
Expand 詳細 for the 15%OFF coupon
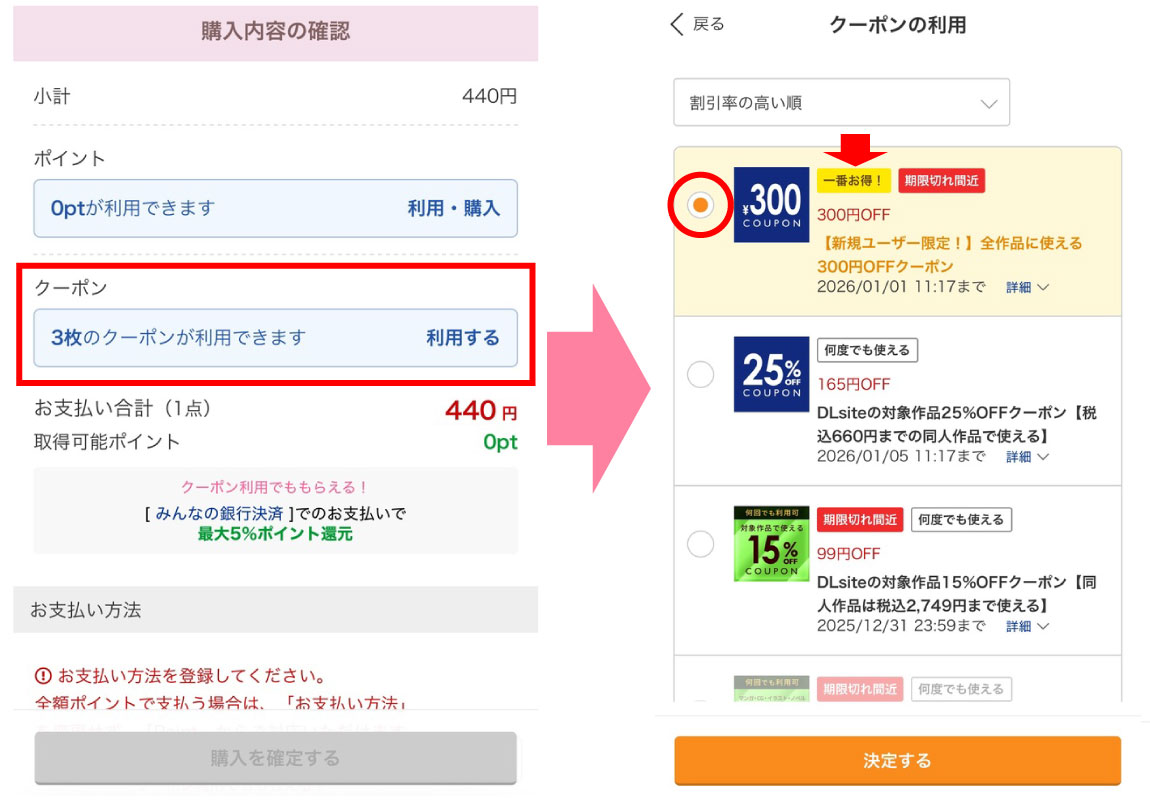pos(1027,627)
